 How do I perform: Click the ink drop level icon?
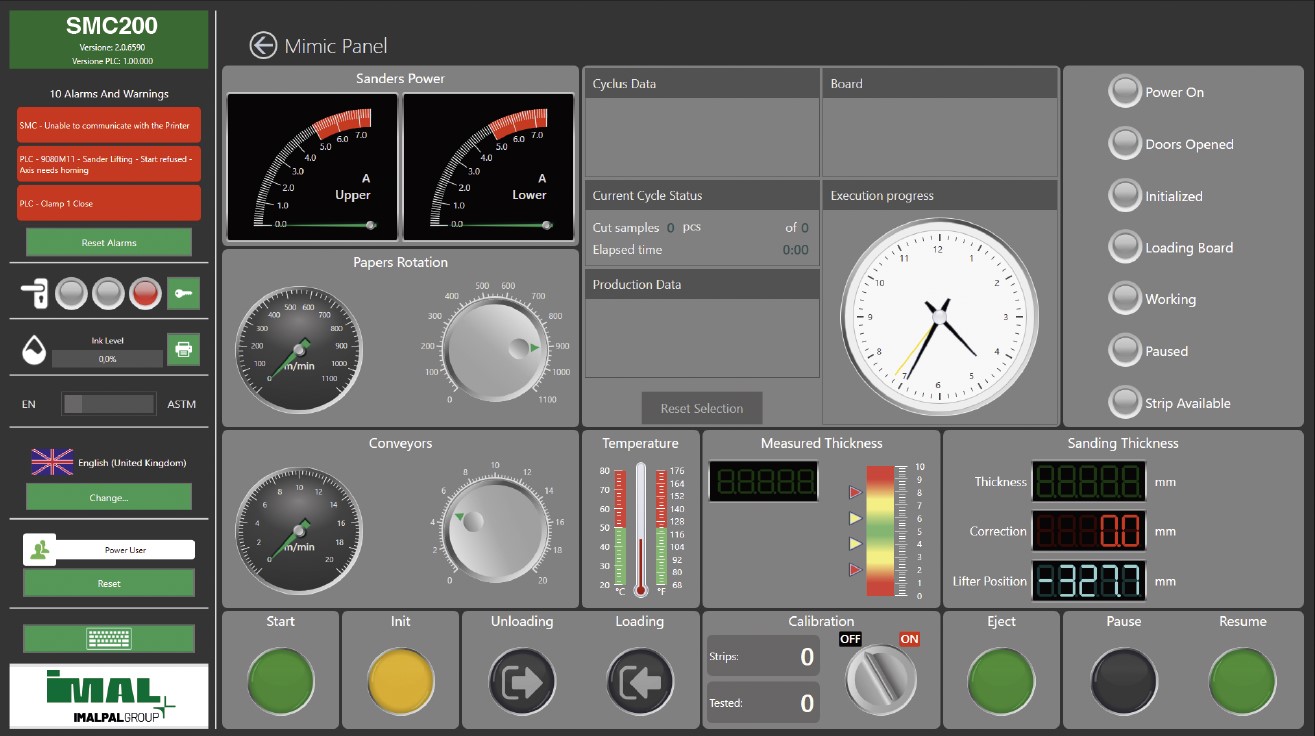click(34, 350)
